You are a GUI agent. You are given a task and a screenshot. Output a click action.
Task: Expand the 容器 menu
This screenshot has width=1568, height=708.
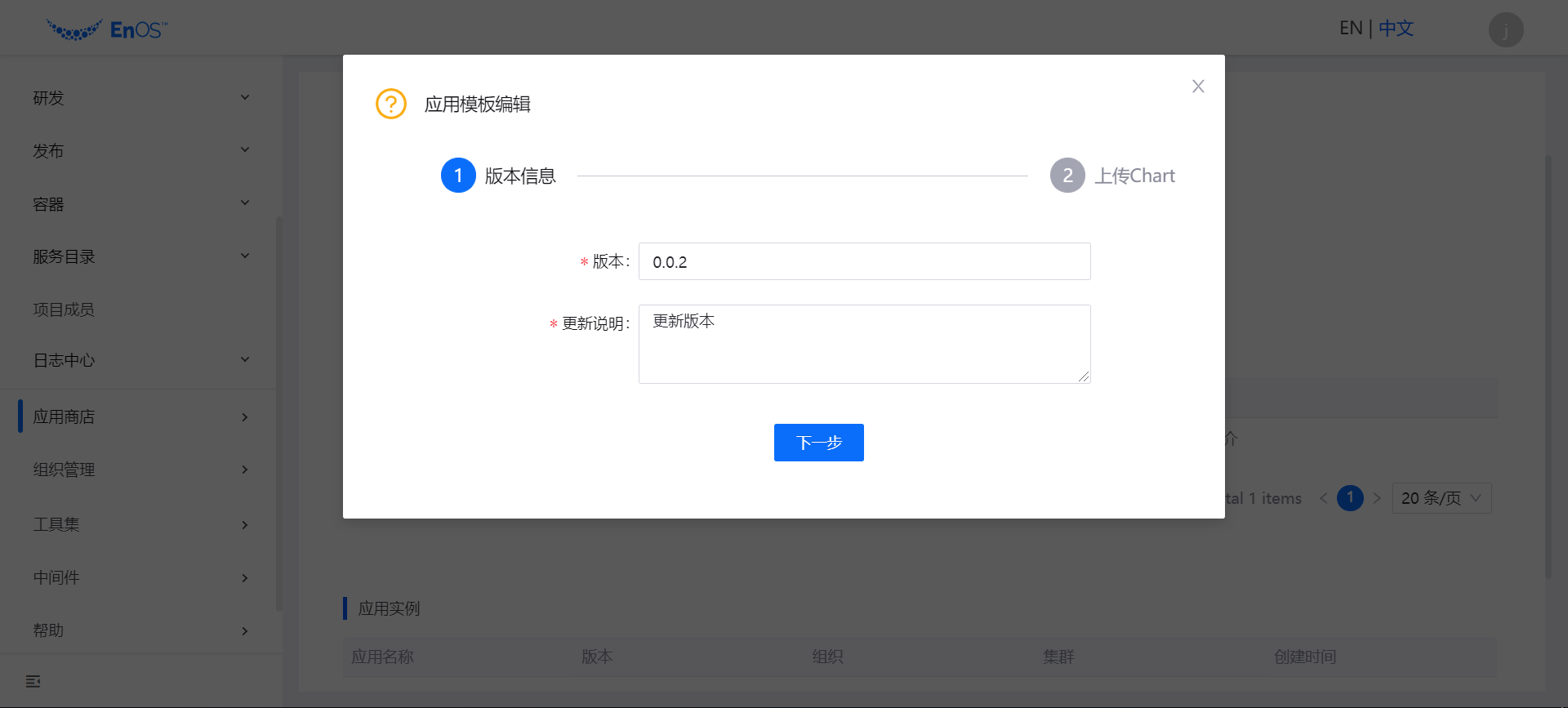pos(141,203)
